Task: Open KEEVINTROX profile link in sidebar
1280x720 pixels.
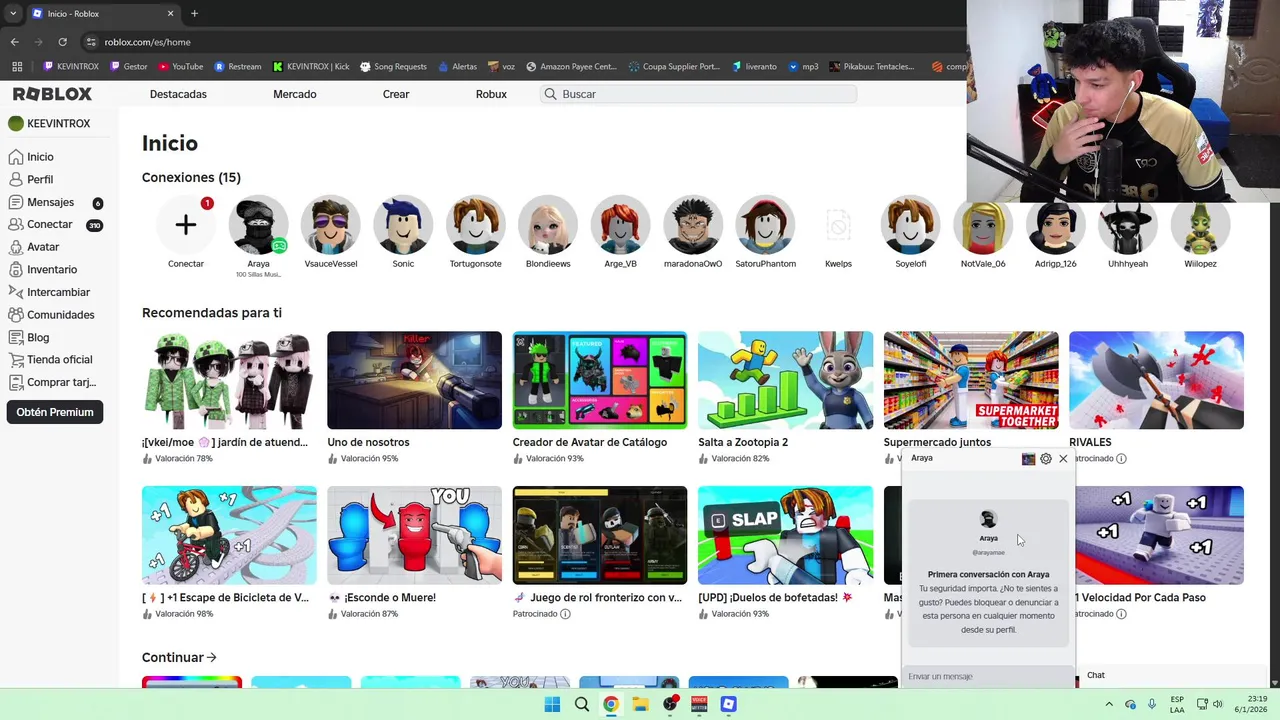Action: point(49,124)
